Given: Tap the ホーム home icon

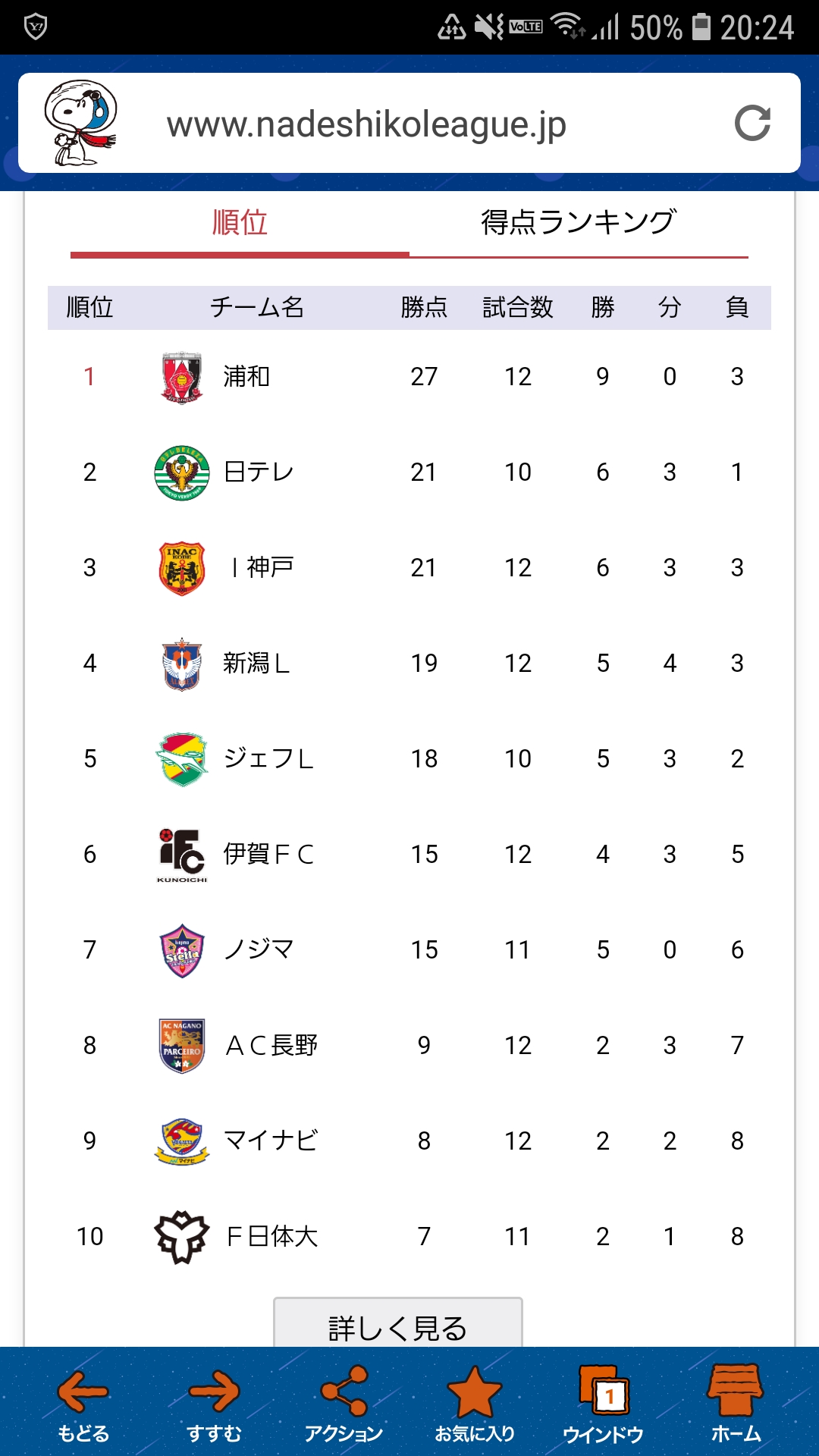Looking at the screenshot, I should [x=735, y=1404].
